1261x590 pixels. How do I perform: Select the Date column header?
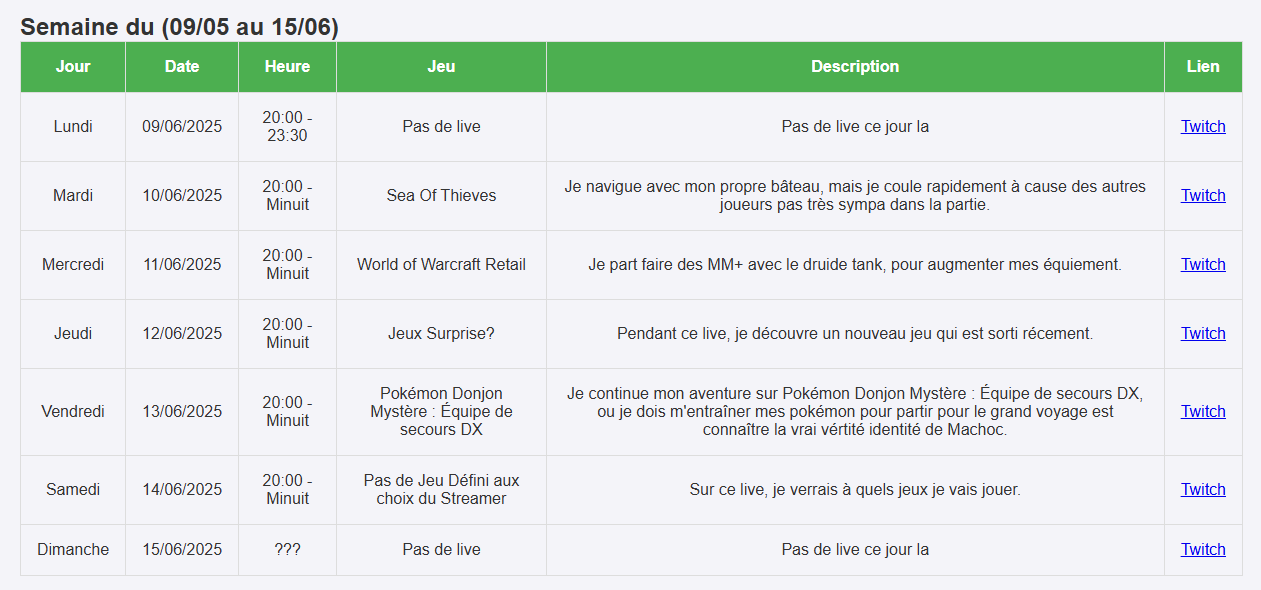(181, 66)
